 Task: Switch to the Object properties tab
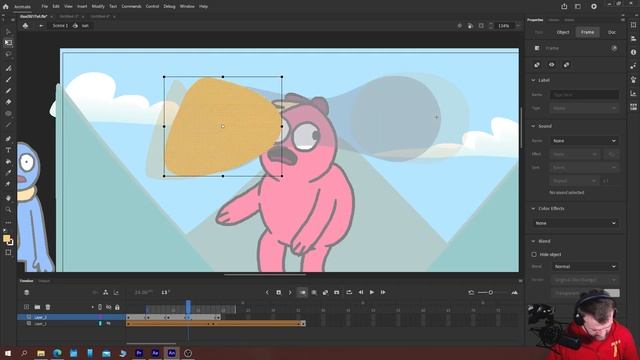click(563, 32)
